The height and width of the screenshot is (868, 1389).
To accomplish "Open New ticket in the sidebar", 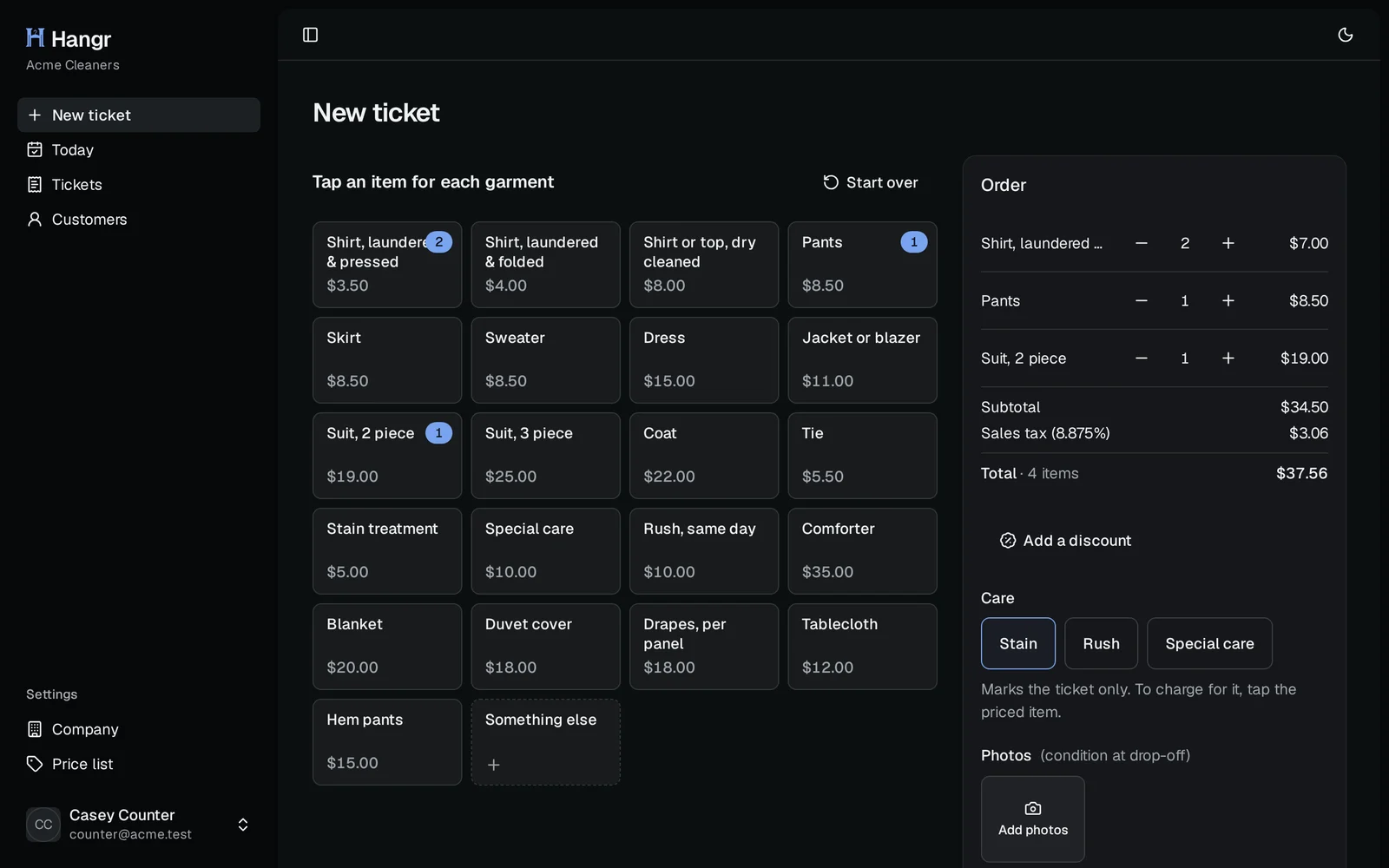I will coord(139,115).
